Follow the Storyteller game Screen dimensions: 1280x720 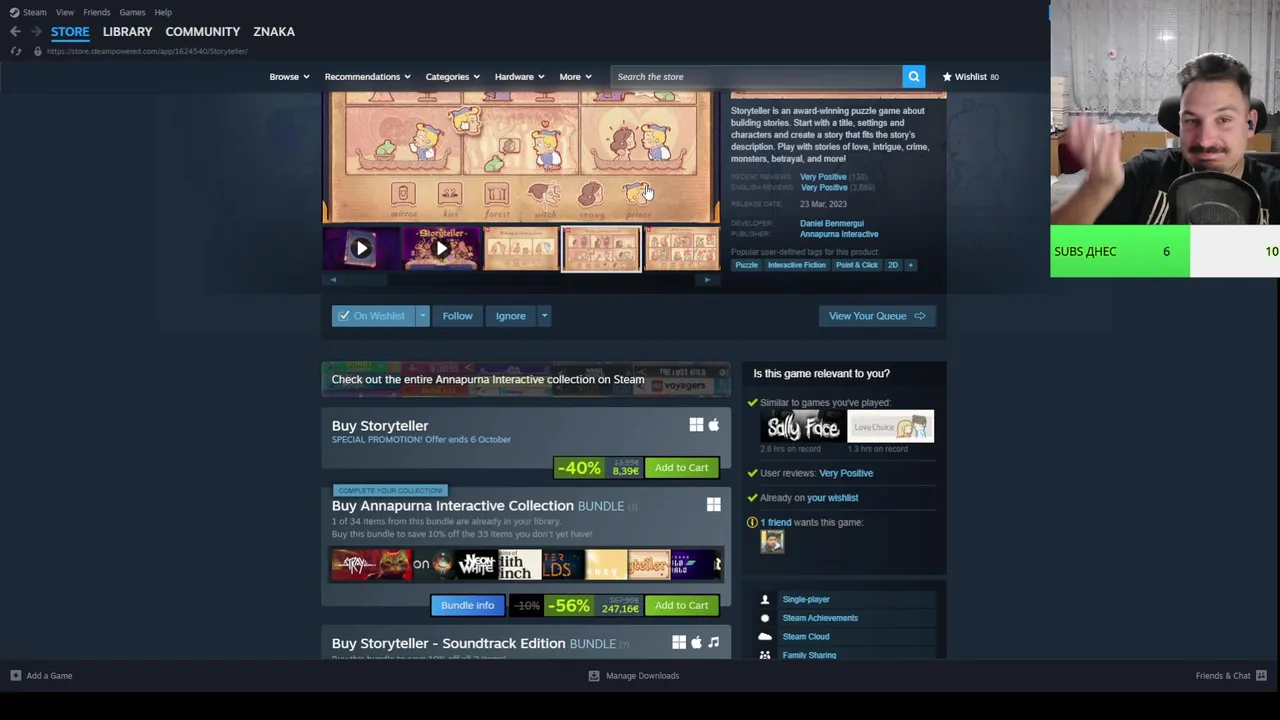pos(457,316)
